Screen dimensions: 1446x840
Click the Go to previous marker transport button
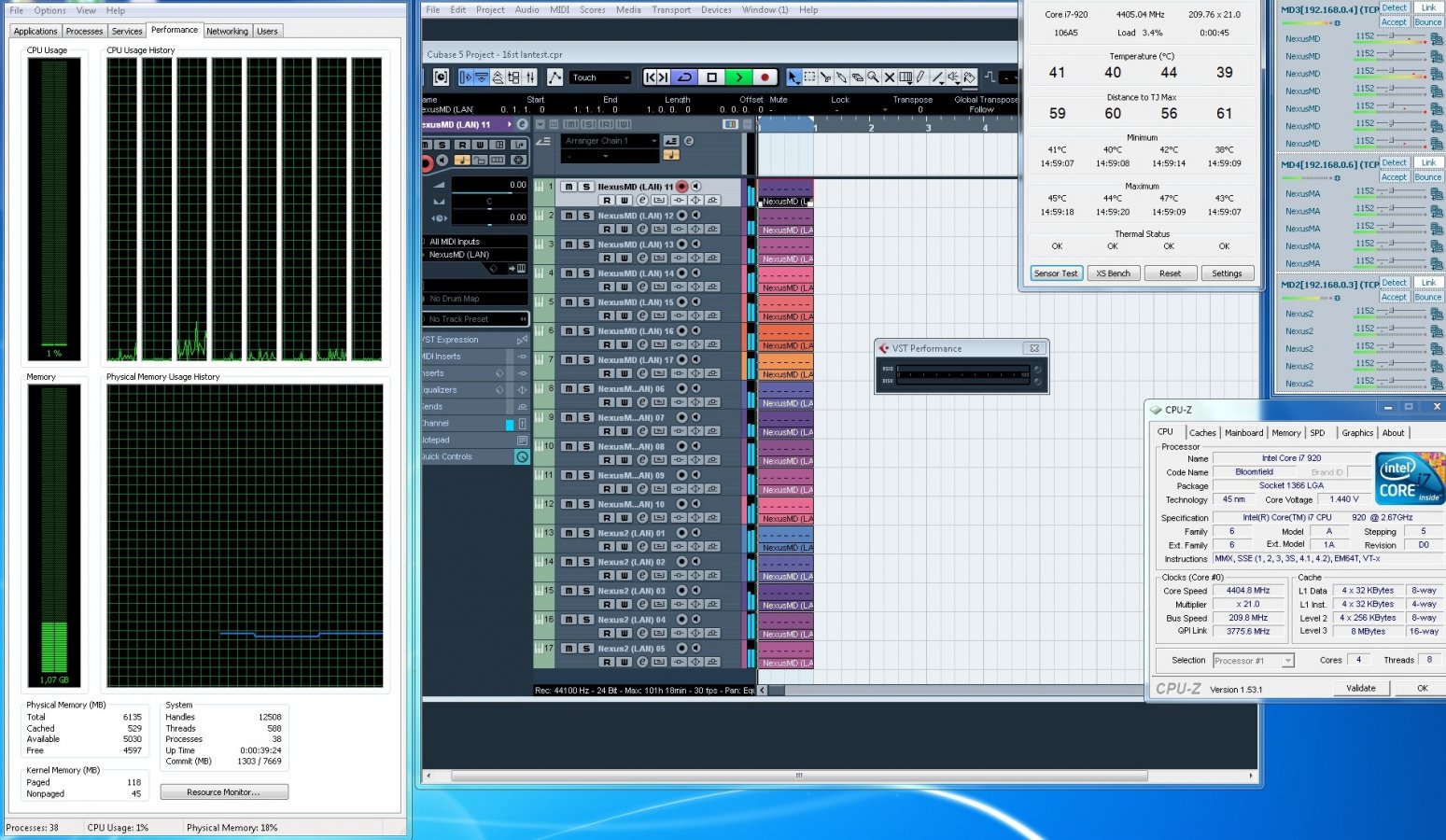click(650, 77)
